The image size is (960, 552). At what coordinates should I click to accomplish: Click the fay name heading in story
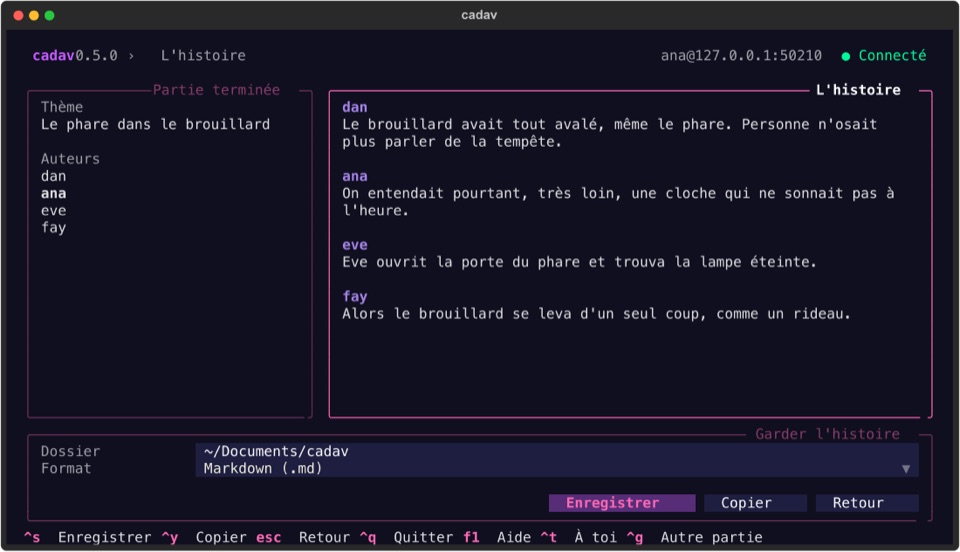(x=354, y=297)
